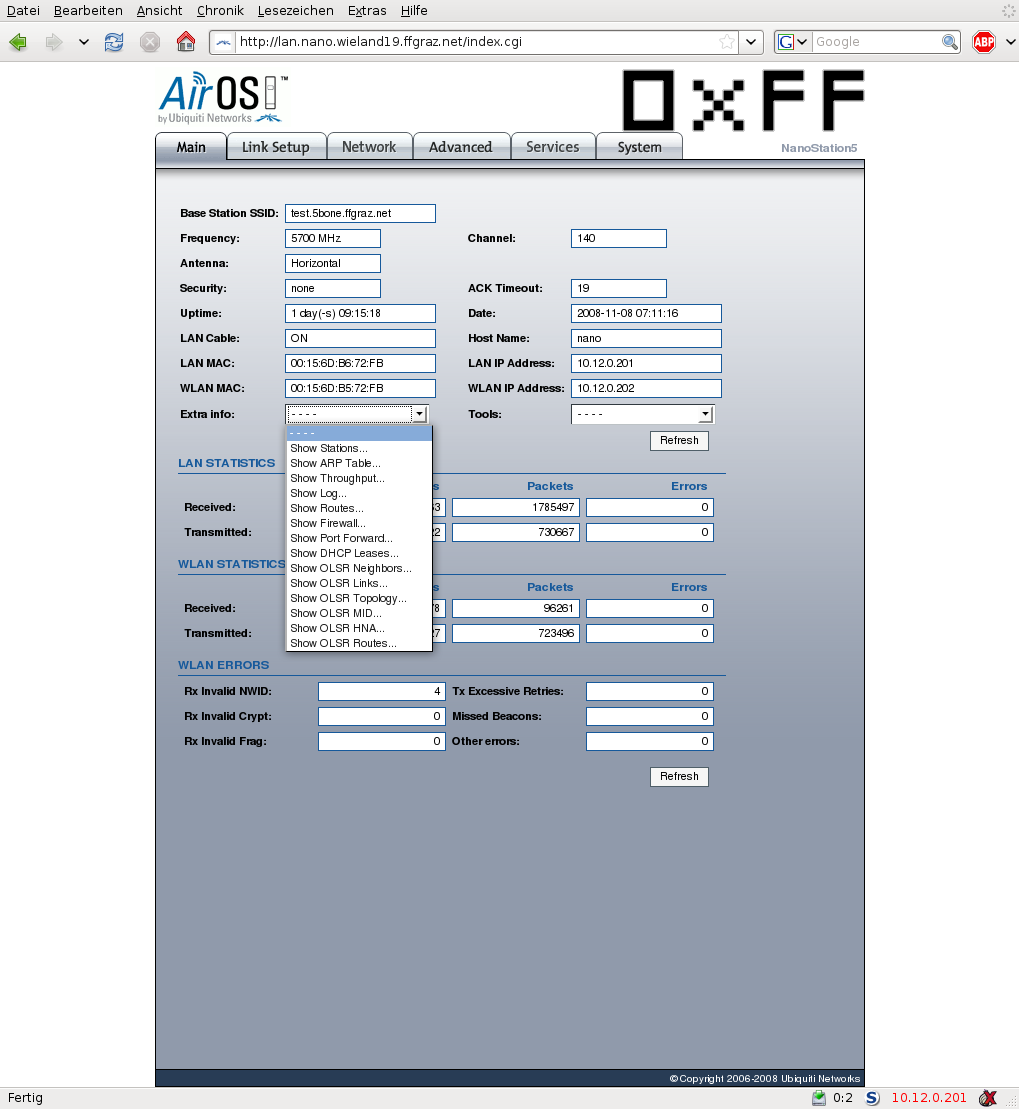Click the search magnifier icon
The image size is (1019, 1109).
[950, 42]
